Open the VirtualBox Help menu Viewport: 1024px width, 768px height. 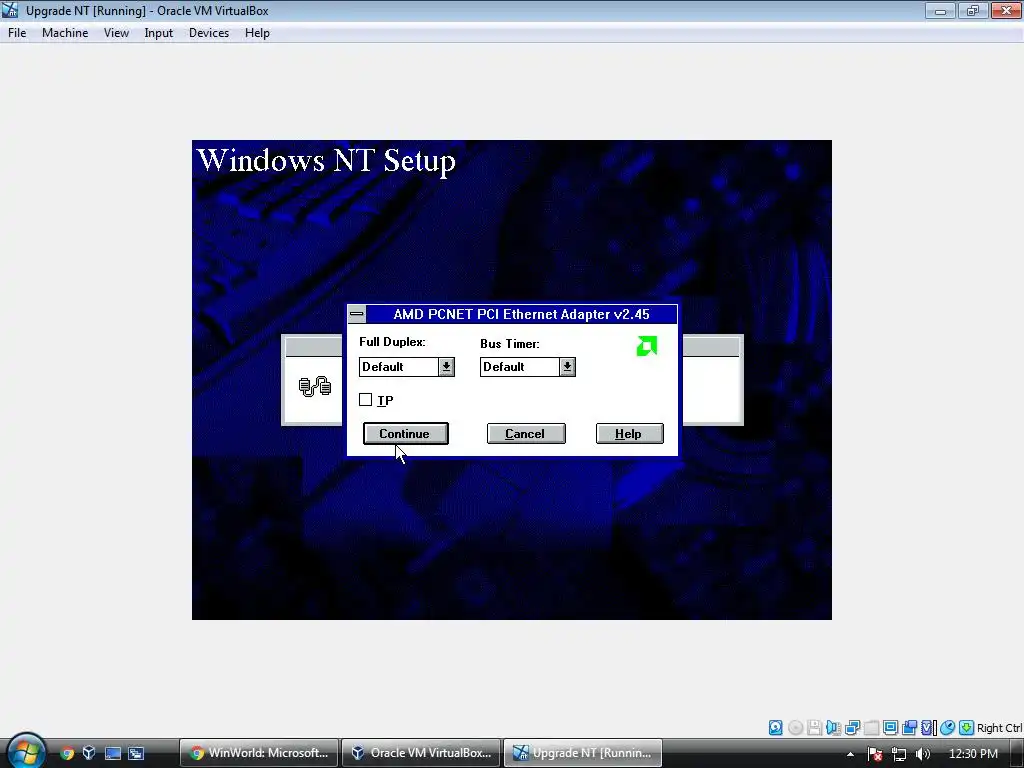(257, 33)
